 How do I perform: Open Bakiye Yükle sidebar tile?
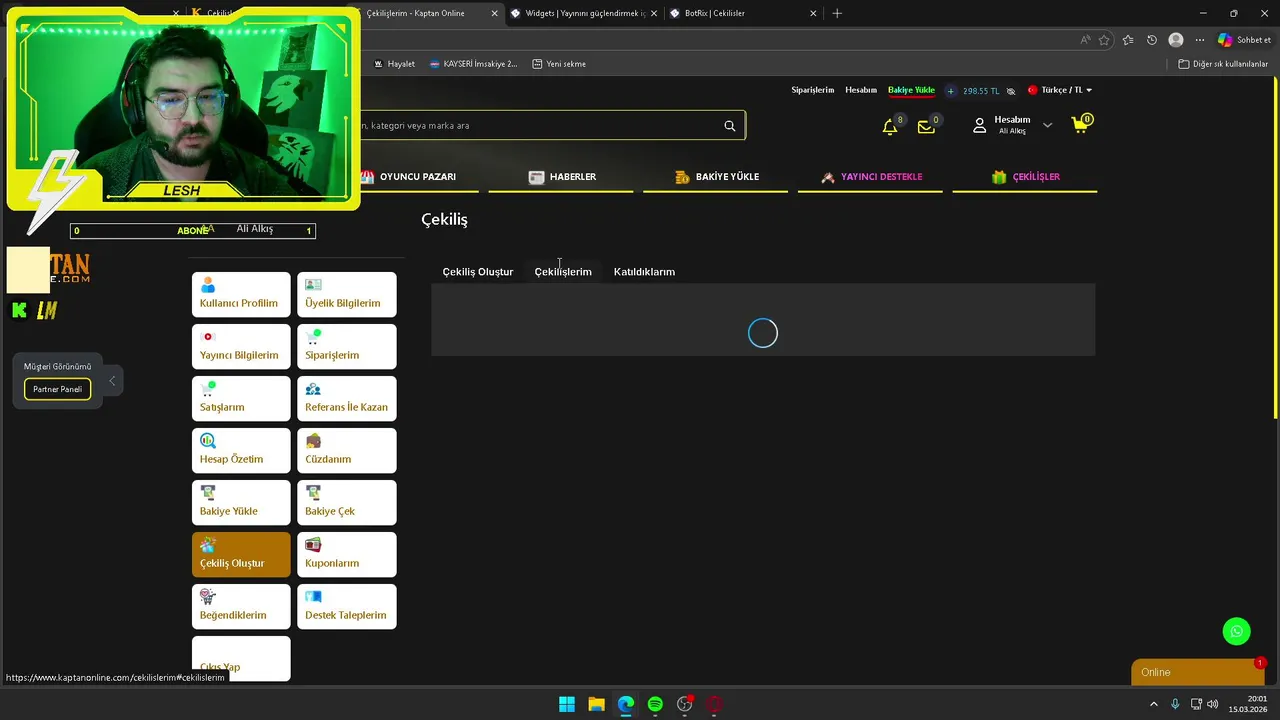pyautogui.click(x=241, y=503)
